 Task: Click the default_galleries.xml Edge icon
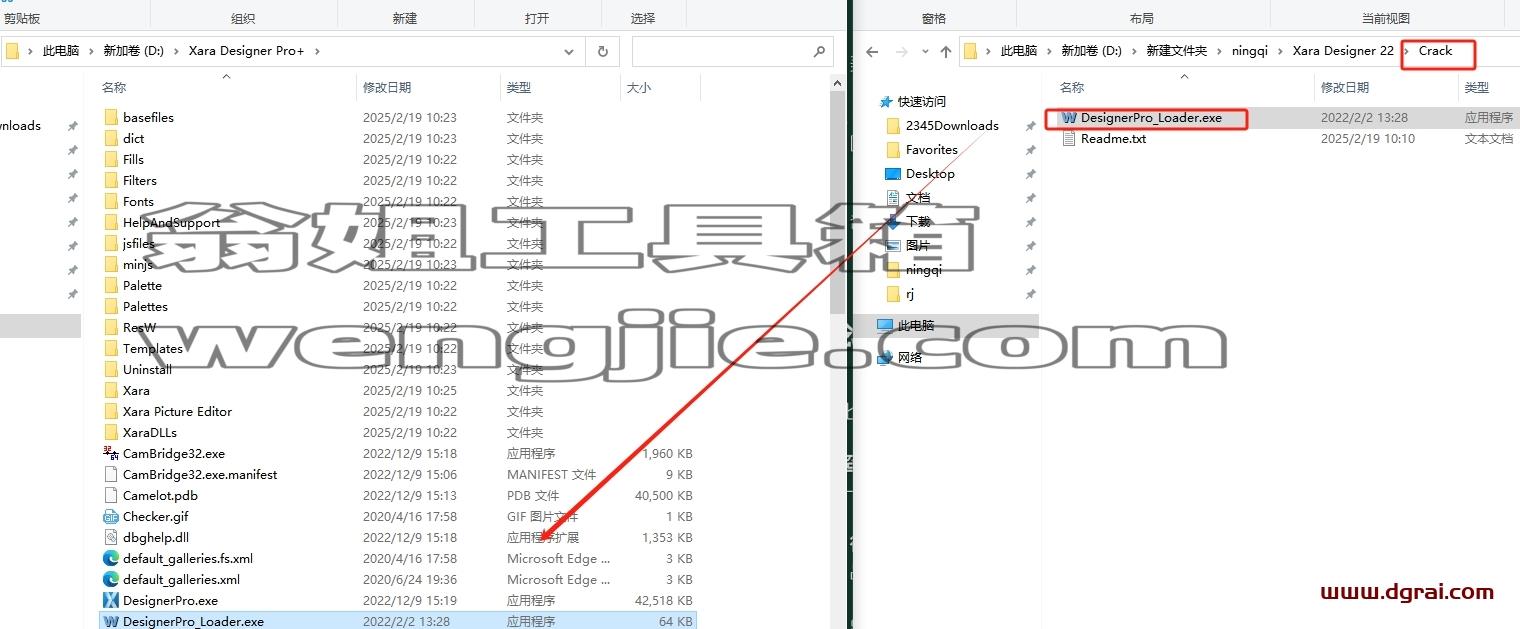pos(111,579)
